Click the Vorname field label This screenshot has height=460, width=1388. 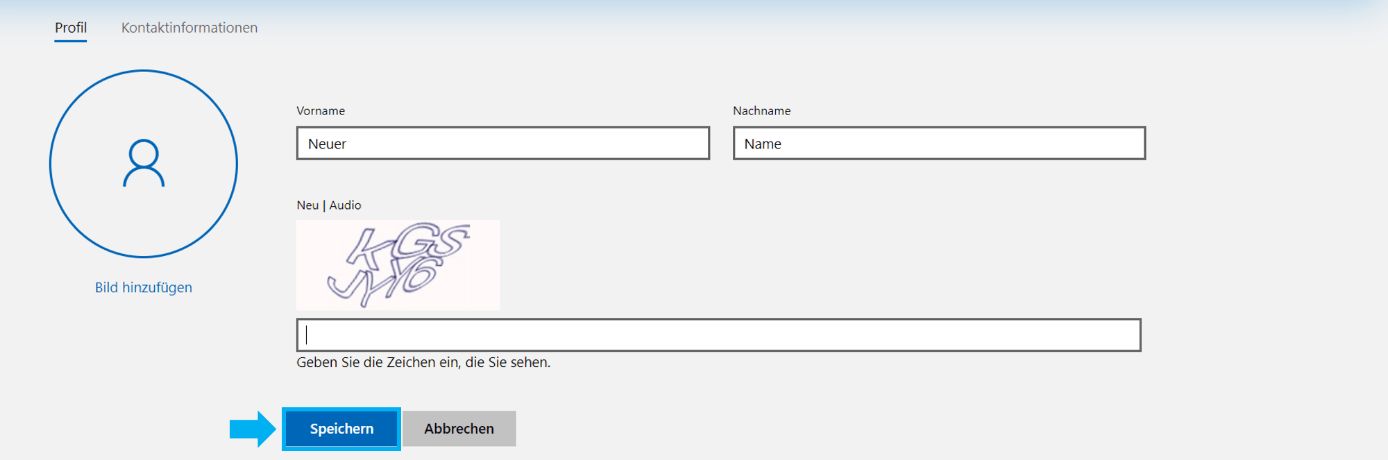coord(320,111)
